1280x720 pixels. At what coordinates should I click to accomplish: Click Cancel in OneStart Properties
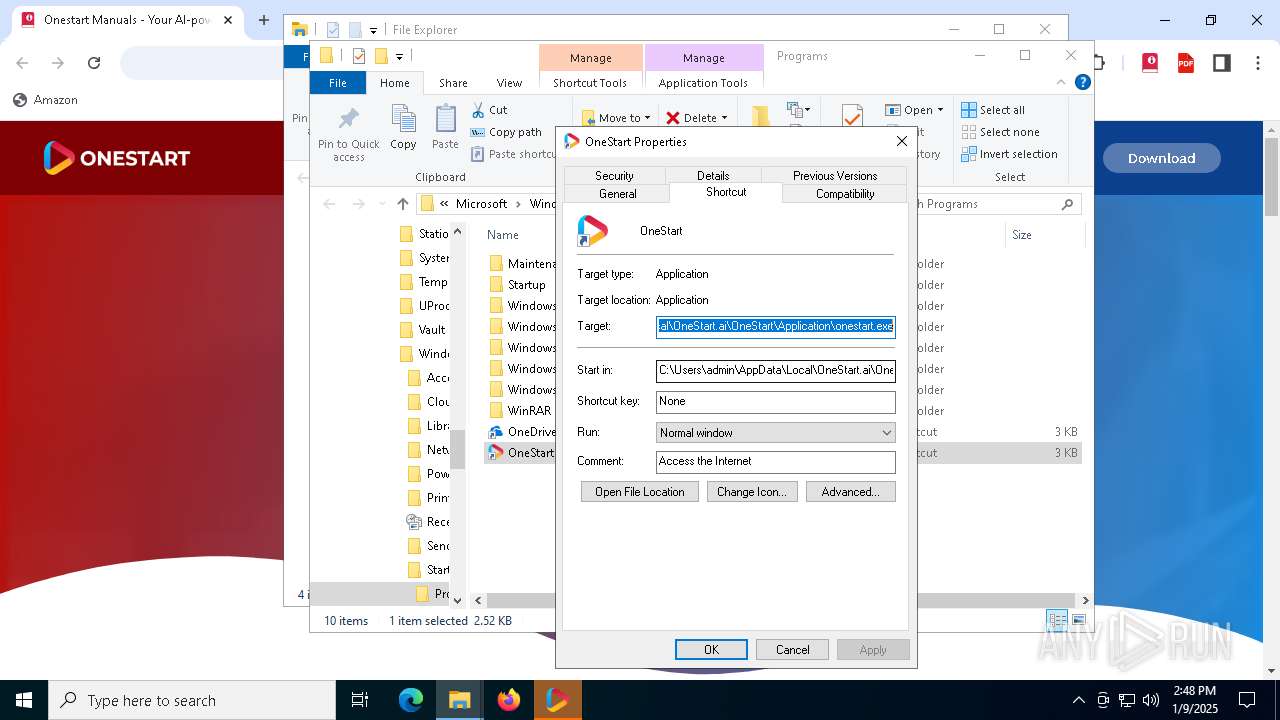coord(792,650)
